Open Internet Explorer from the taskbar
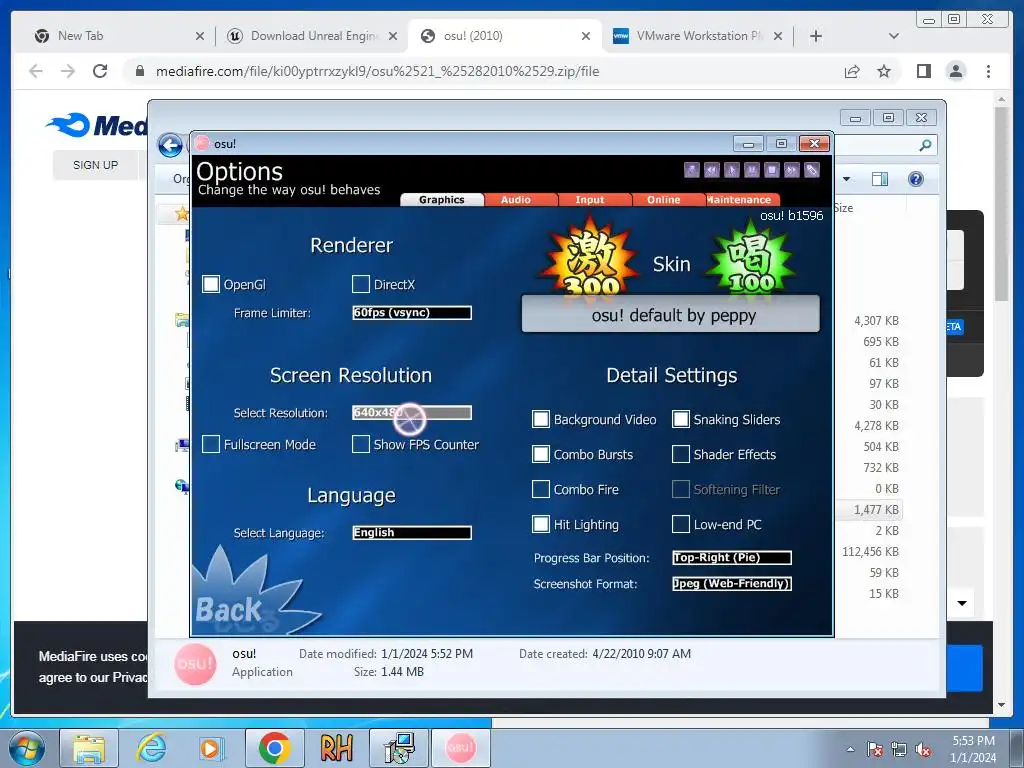1024x768 pixels. click(151, 748)
